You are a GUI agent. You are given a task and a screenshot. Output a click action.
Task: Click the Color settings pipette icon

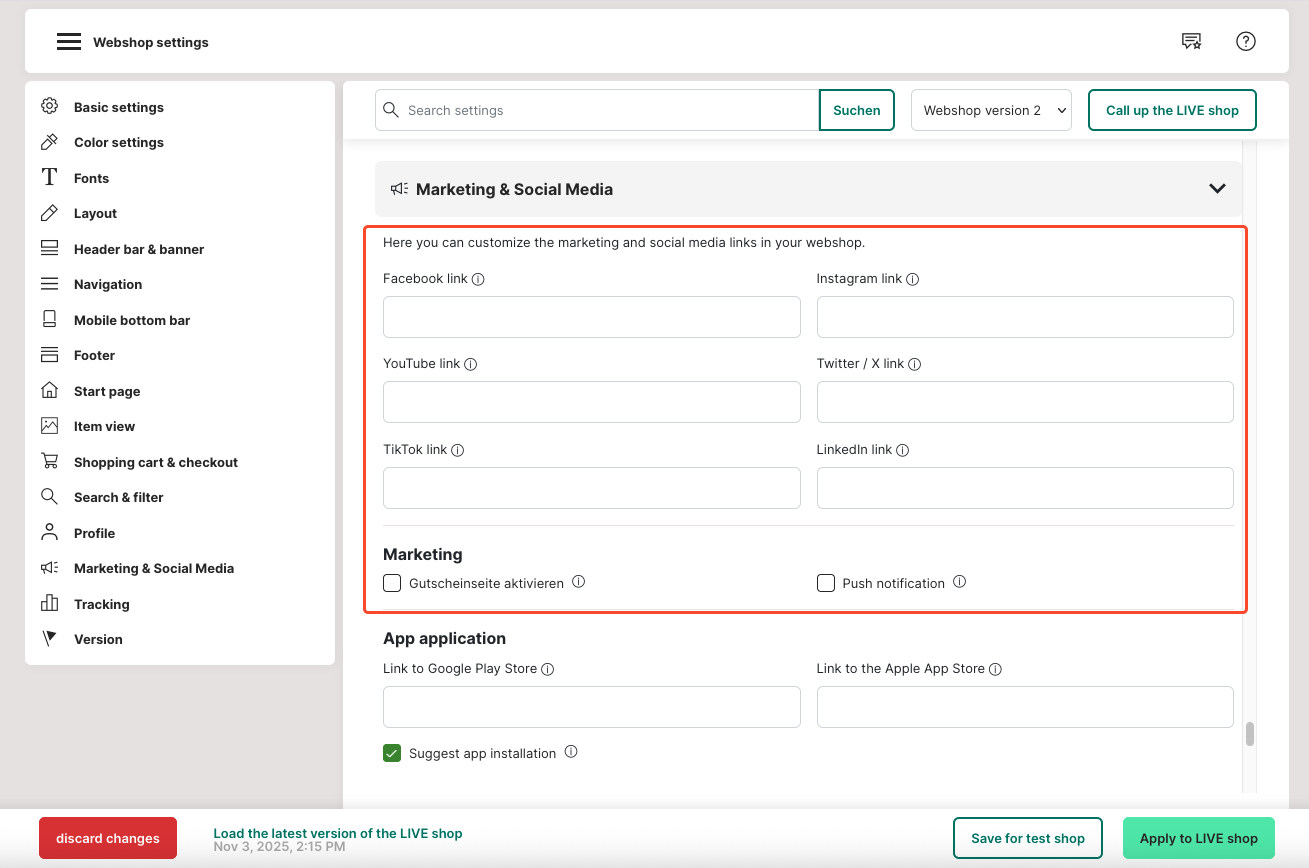coord(49,142)
